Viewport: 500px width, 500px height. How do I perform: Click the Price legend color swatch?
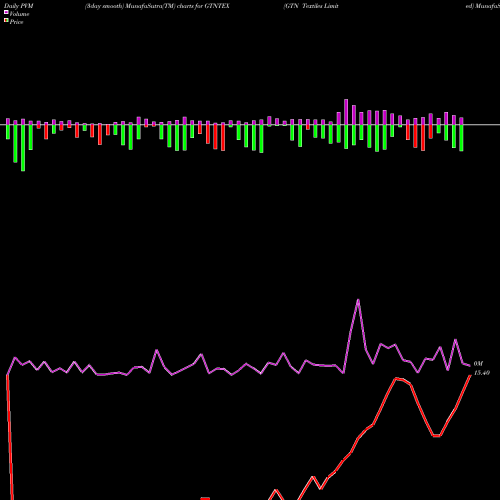click(x=6, y=21)
